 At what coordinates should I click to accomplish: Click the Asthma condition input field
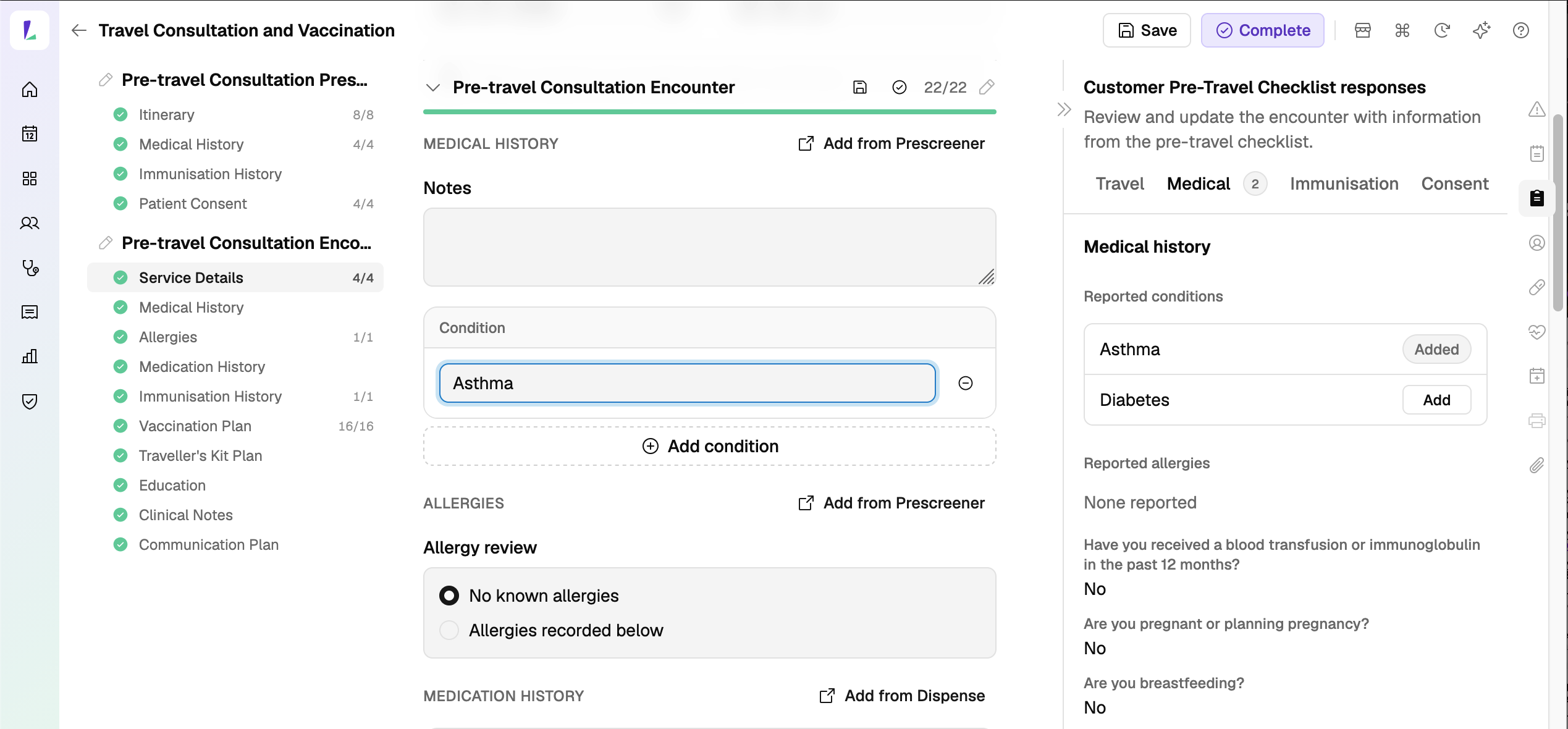(x=688, y=383)
